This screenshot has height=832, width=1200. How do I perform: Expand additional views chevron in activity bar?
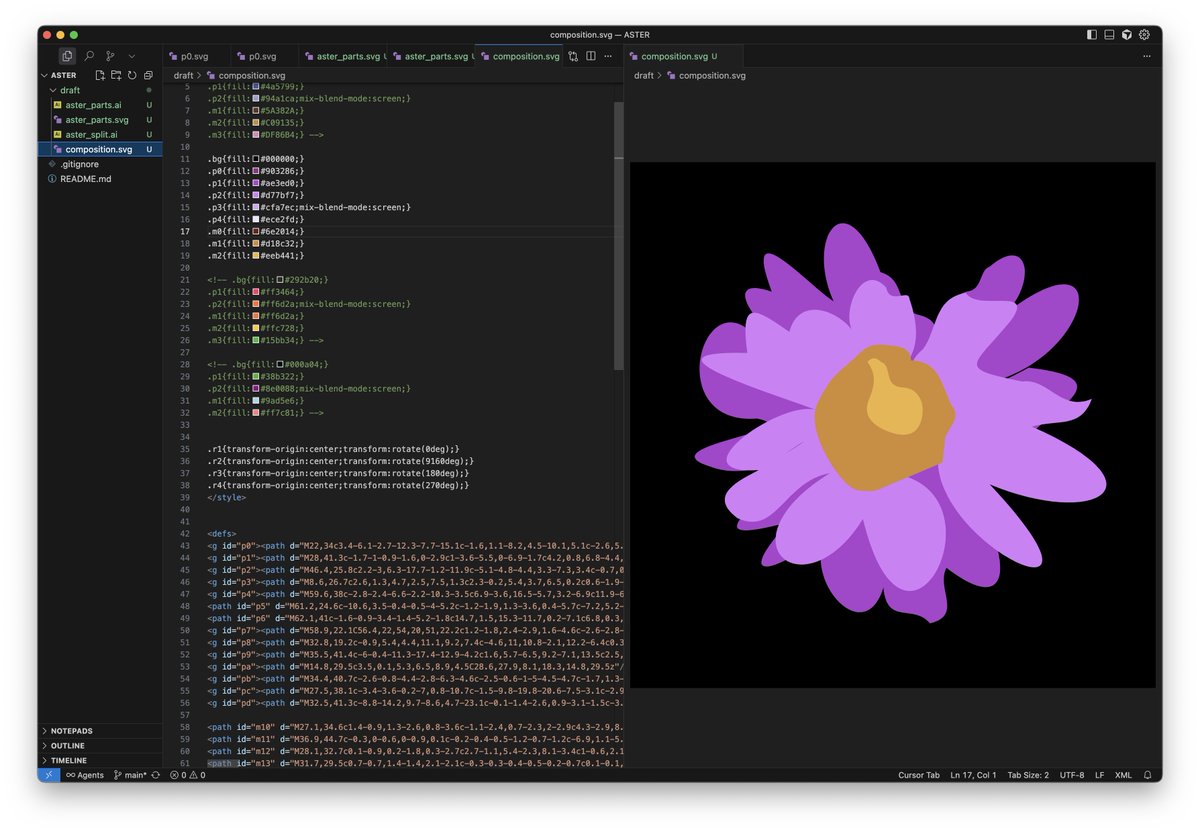pos(132,56)
